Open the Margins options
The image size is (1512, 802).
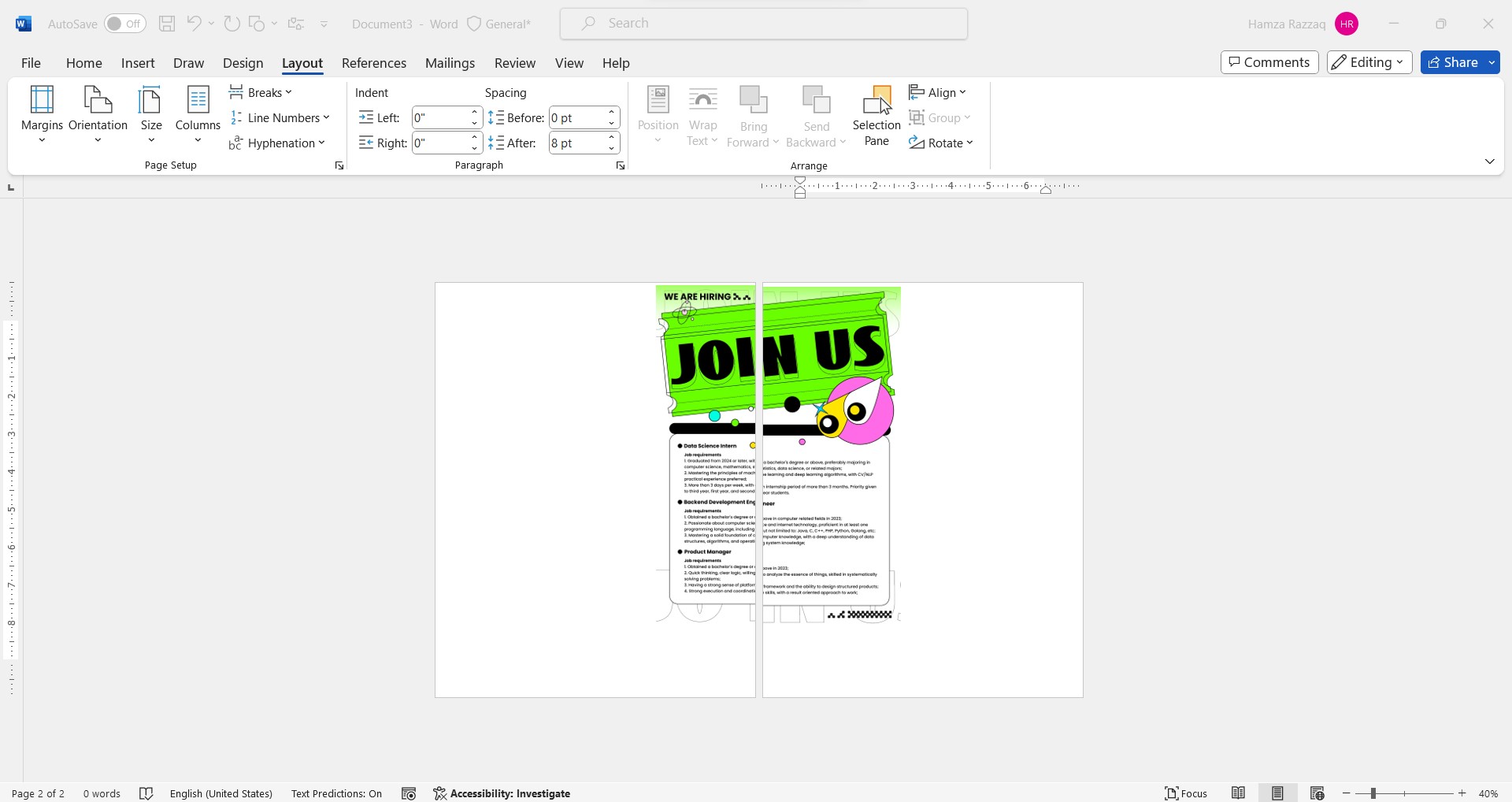[x=42, y=114]
